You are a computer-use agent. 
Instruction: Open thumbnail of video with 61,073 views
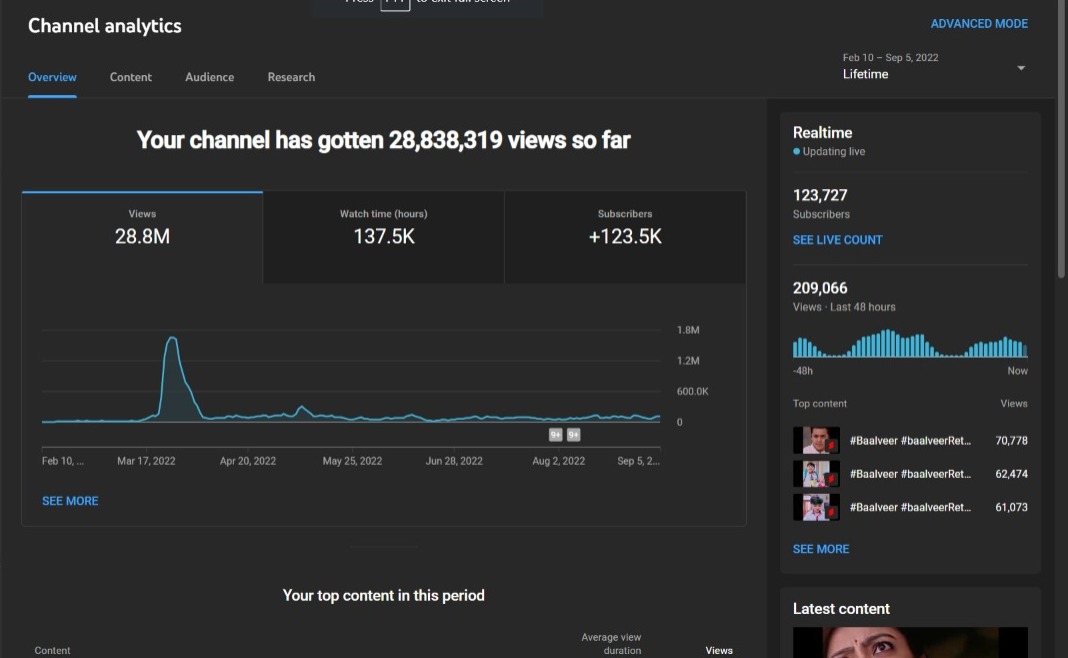tap(816, 507)
